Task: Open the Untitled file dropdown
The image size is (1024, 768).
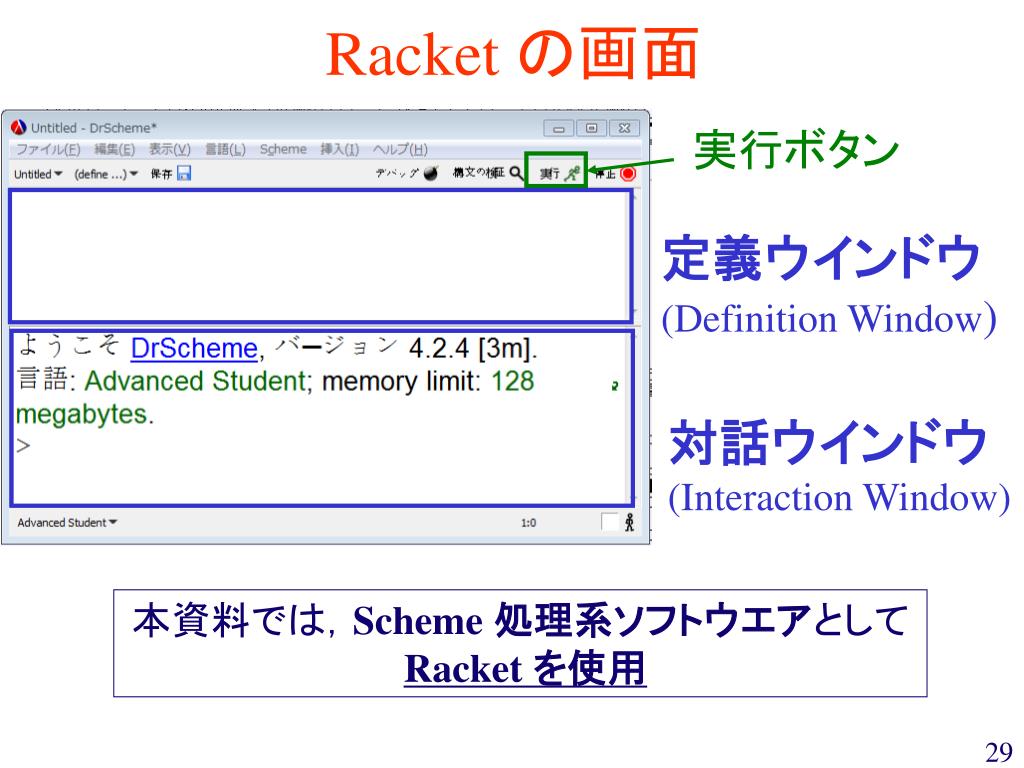Action: tap(38, 174)
